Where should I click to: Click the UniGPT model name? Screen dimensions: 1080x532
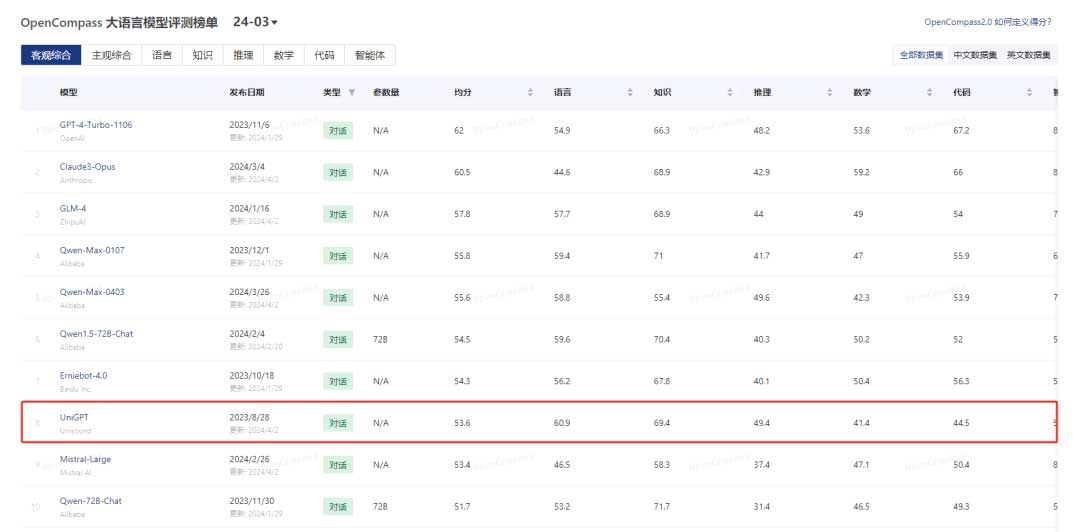coord(75,416)
